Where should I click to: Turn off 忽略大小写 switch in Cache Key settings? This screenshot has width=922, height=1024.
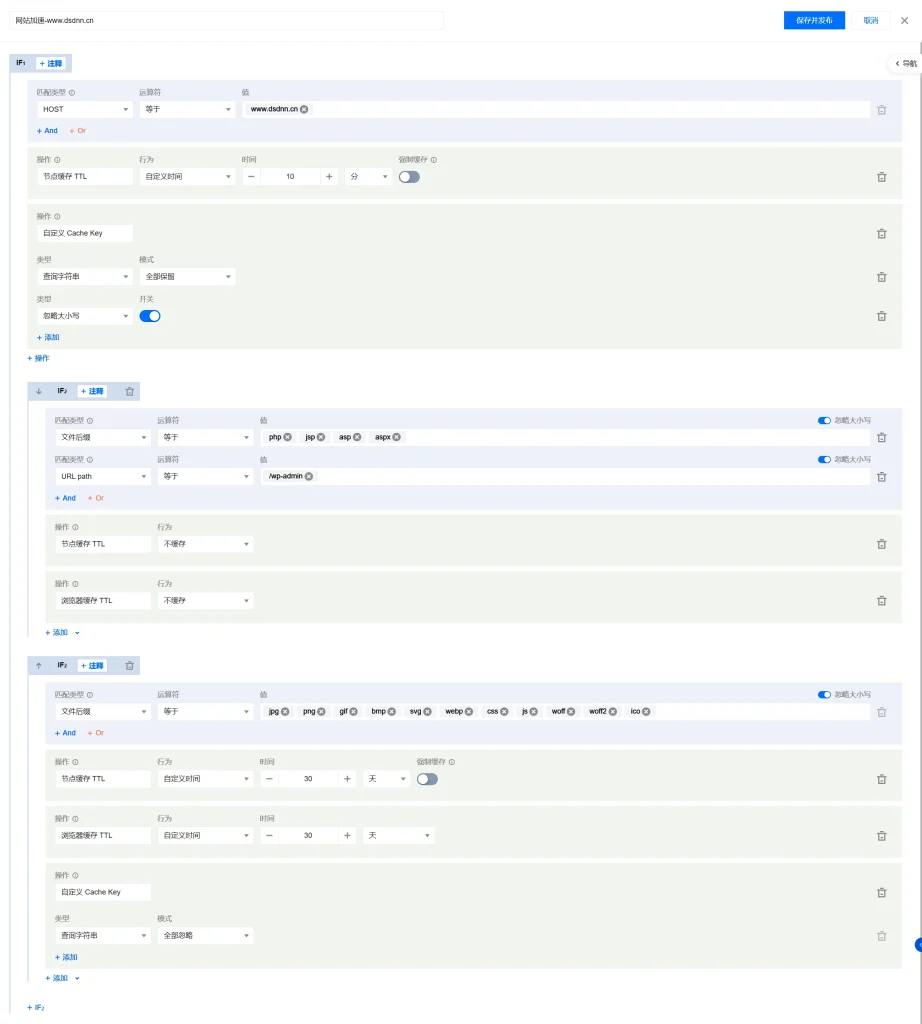coord(150,315)
